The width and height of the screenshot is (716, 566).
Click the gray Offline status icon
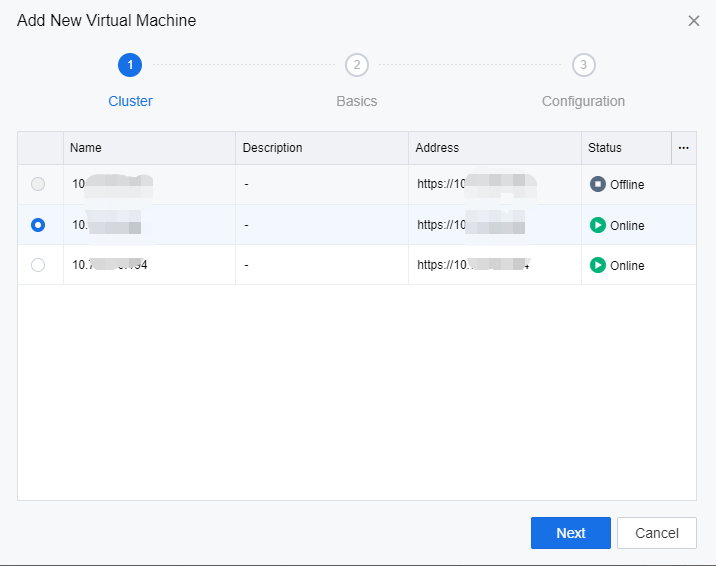598,184
